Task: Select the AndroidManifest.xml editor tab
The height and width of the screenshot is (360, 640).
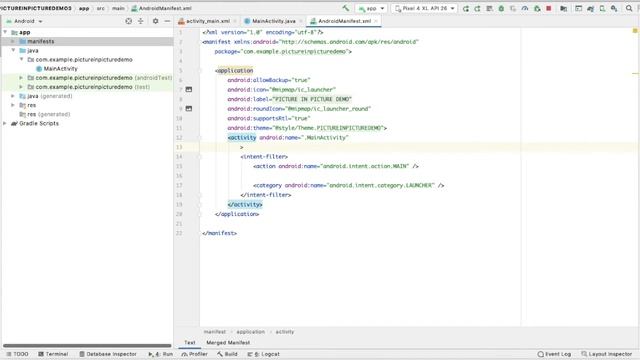Action: pos(344,21)
